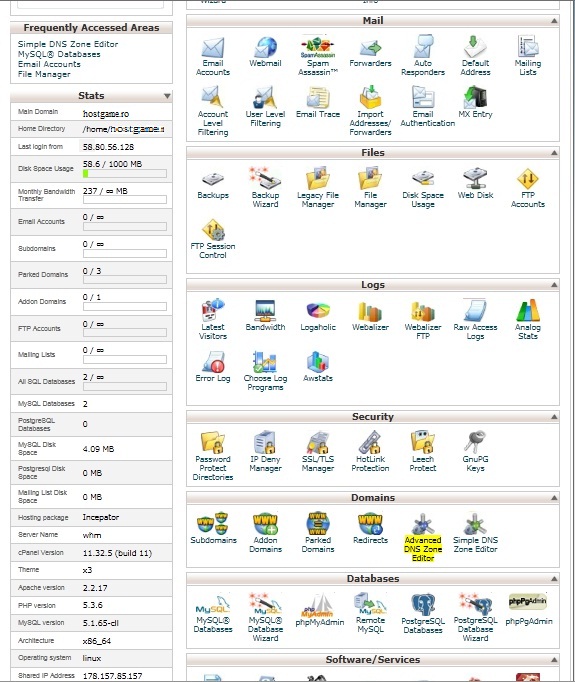575x682 pixels.
Task: Open Email Trace tool
Action: tap(318, 103)
